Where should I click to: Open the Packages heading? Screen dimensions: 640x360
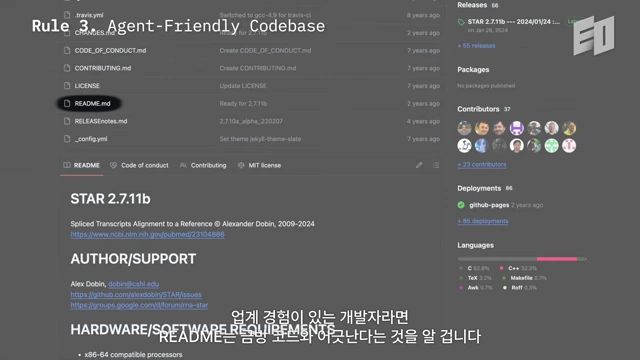point(473,70)
